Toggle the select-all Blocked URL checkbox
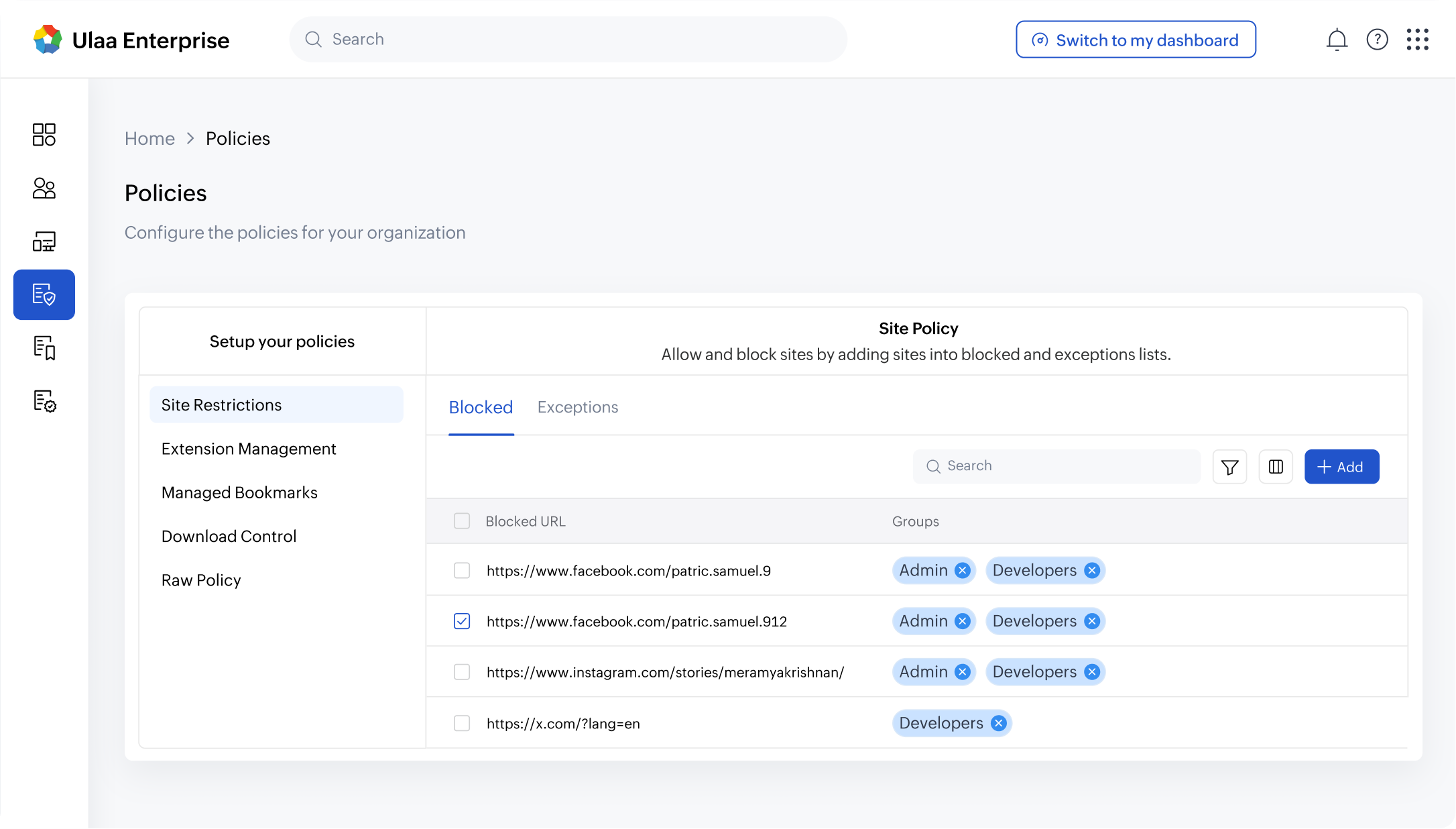Image resolution: width=1456 pixels, height=829 pixels. [x=462, y=521]
